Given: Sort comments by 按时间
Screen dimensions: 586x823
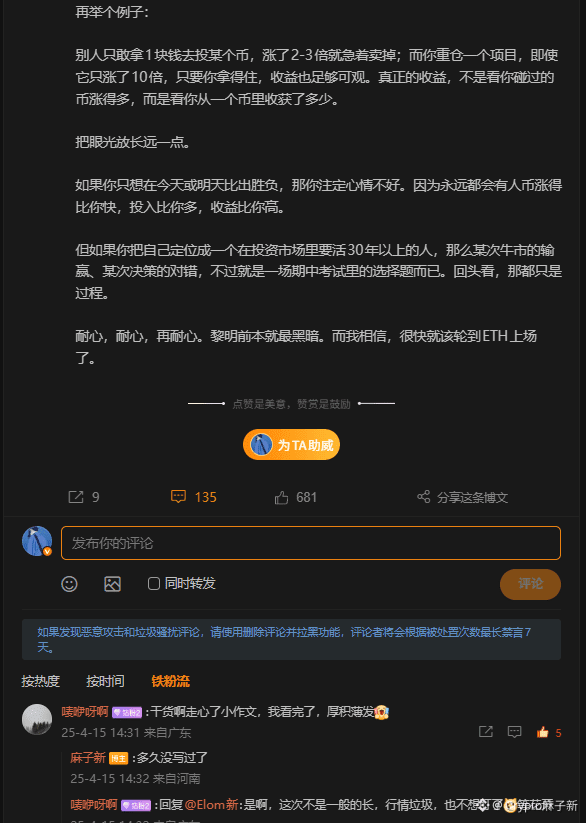Looking at the screenshot, I should [x=106, y=681].
